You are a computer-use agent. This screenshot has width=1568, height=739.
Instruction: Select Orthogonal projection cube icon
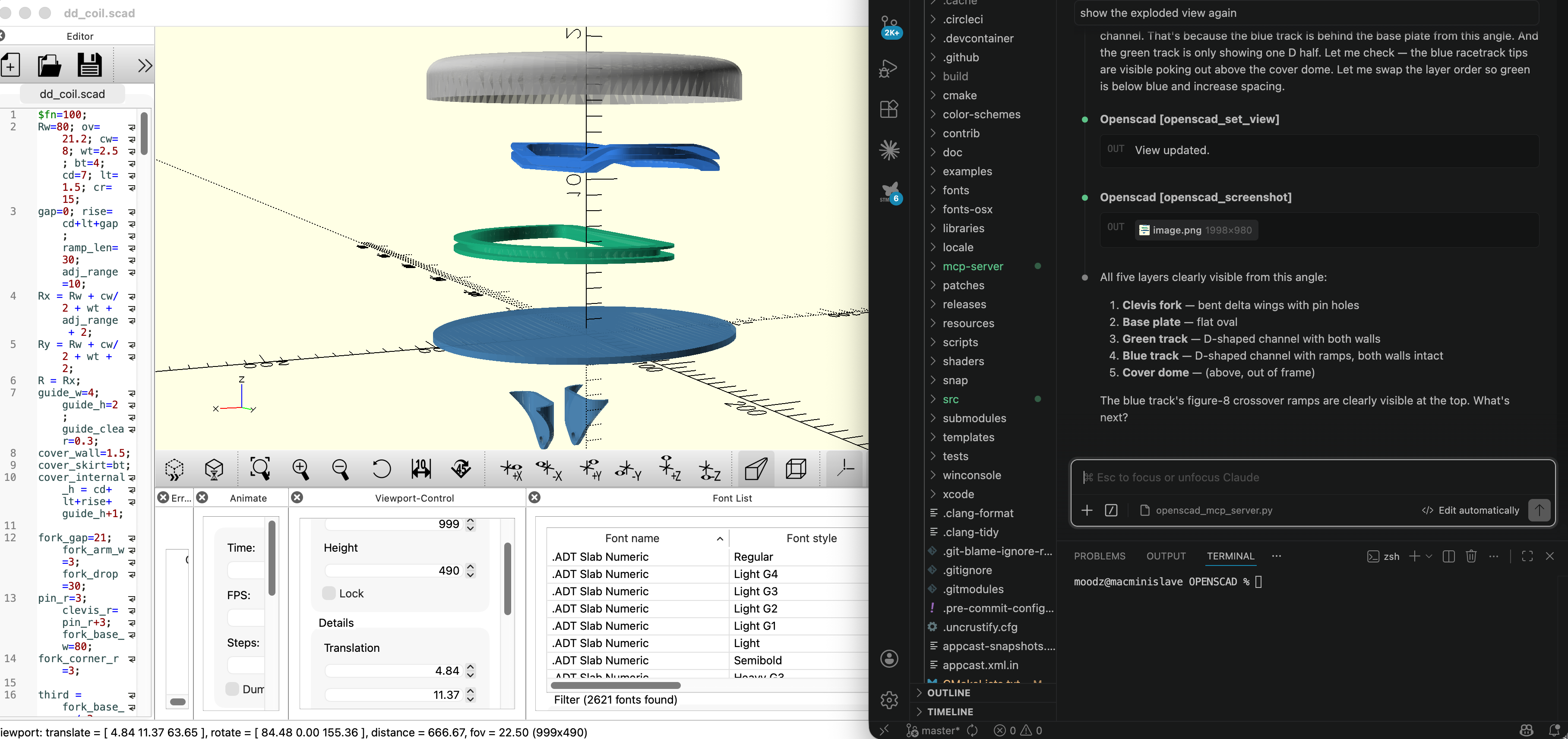[x=796, y=469]
